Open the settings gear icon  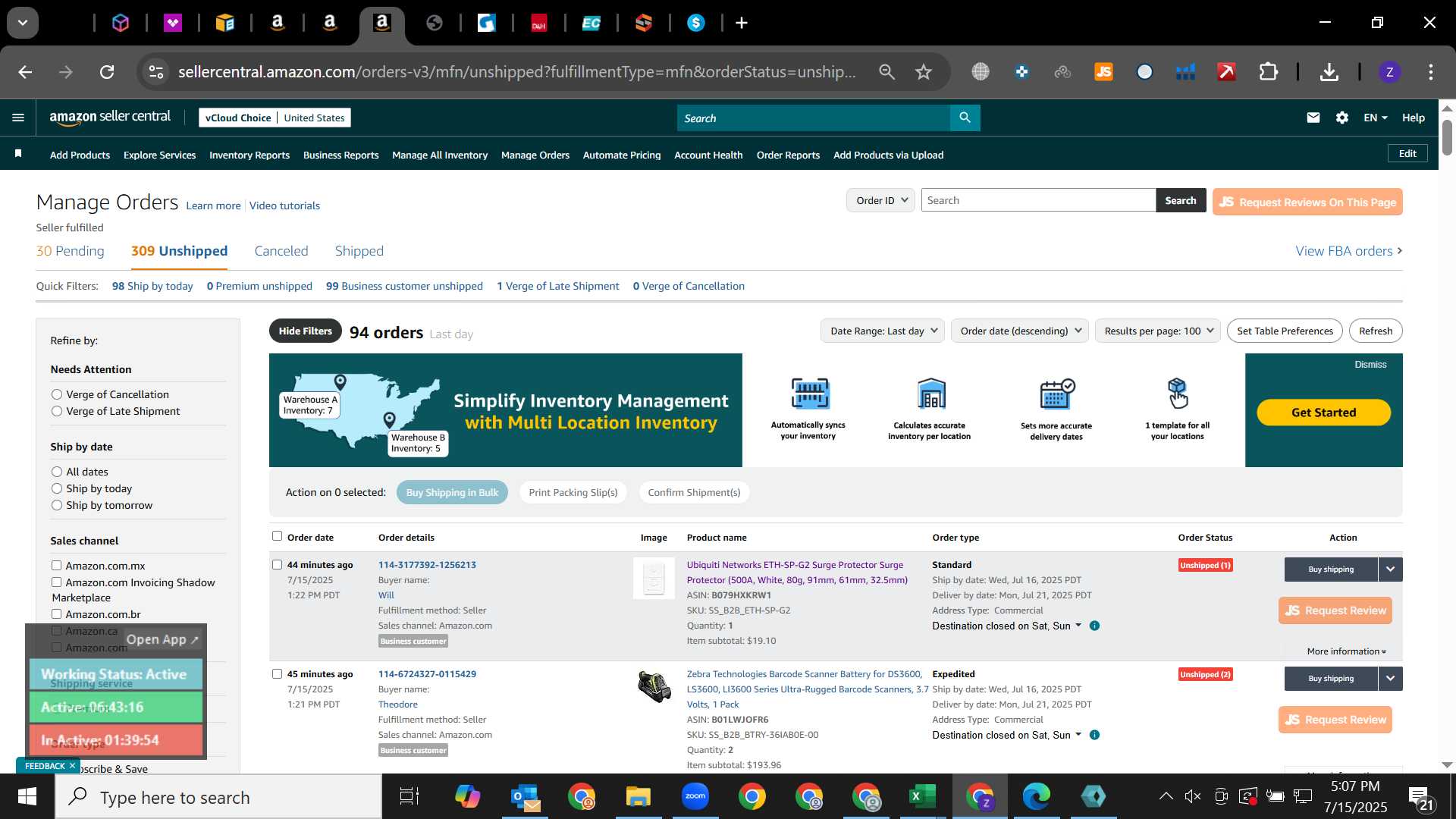coord(1342,118)
